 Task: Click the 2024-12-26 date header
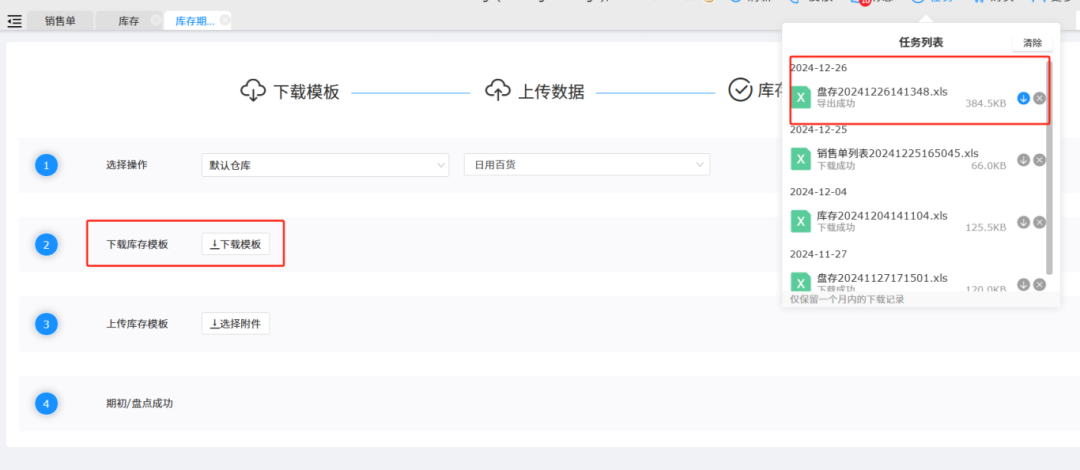(818, 68)
